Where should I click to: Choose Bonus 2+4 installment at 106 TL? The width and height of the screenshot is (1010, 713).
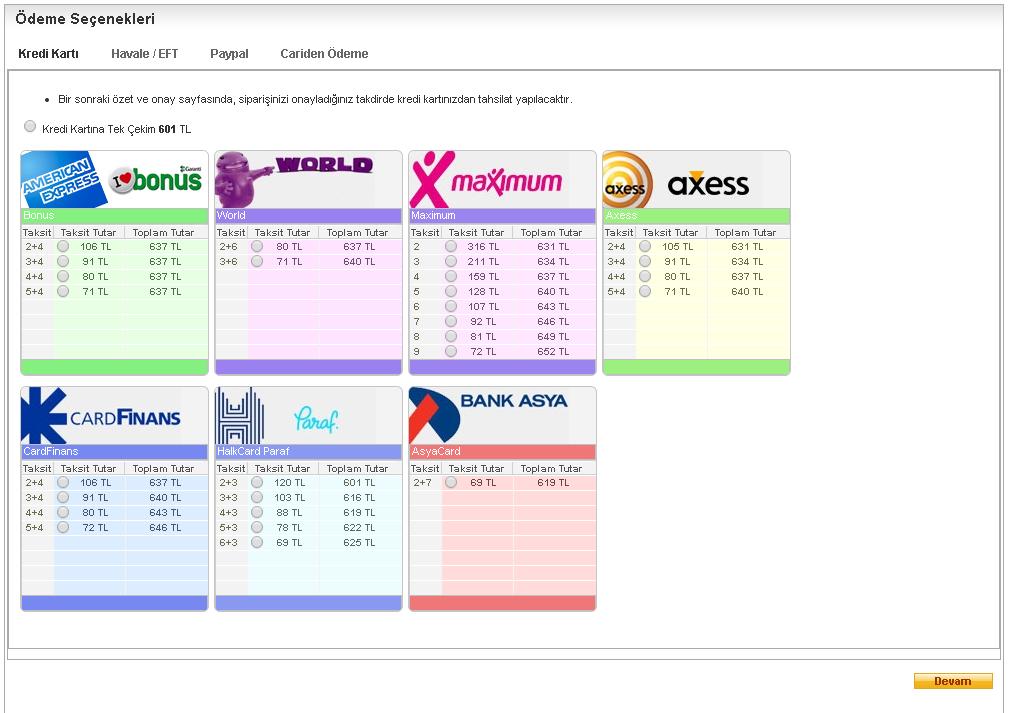[x=63, y=246]
